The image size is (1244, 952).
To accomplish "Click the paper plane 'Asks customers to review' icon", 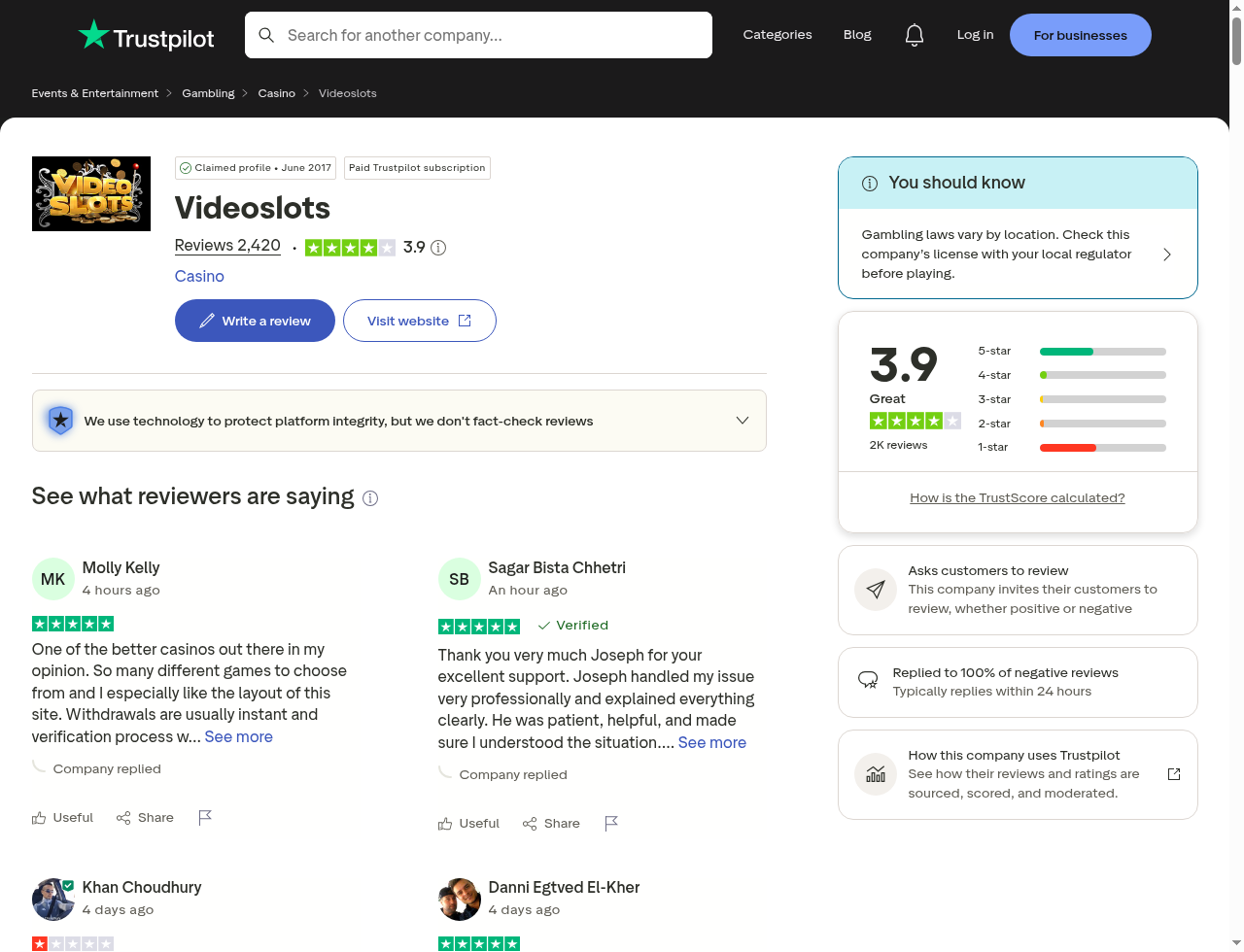I will click(876, 590).
